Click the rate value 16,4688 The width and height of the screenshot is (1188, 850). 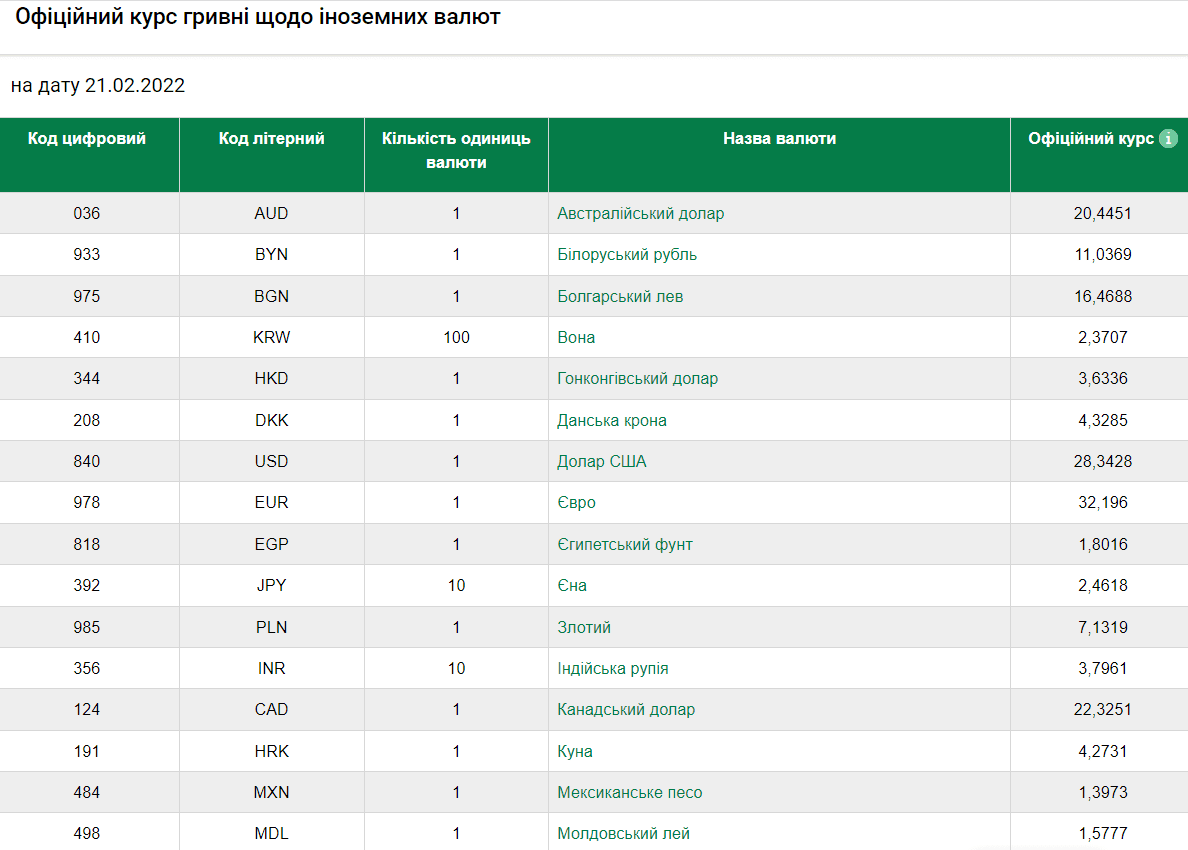(1102, 296)
